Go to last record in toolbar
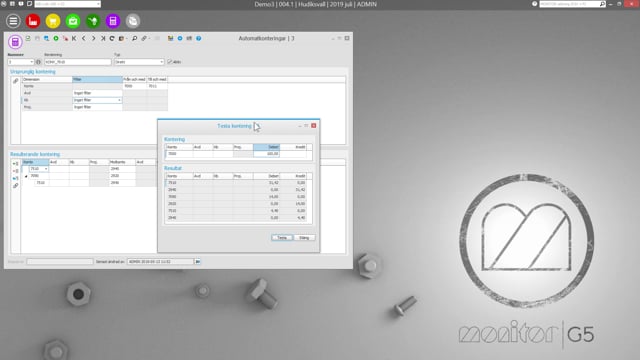The image size is (640, 360). tap(103, 38)
